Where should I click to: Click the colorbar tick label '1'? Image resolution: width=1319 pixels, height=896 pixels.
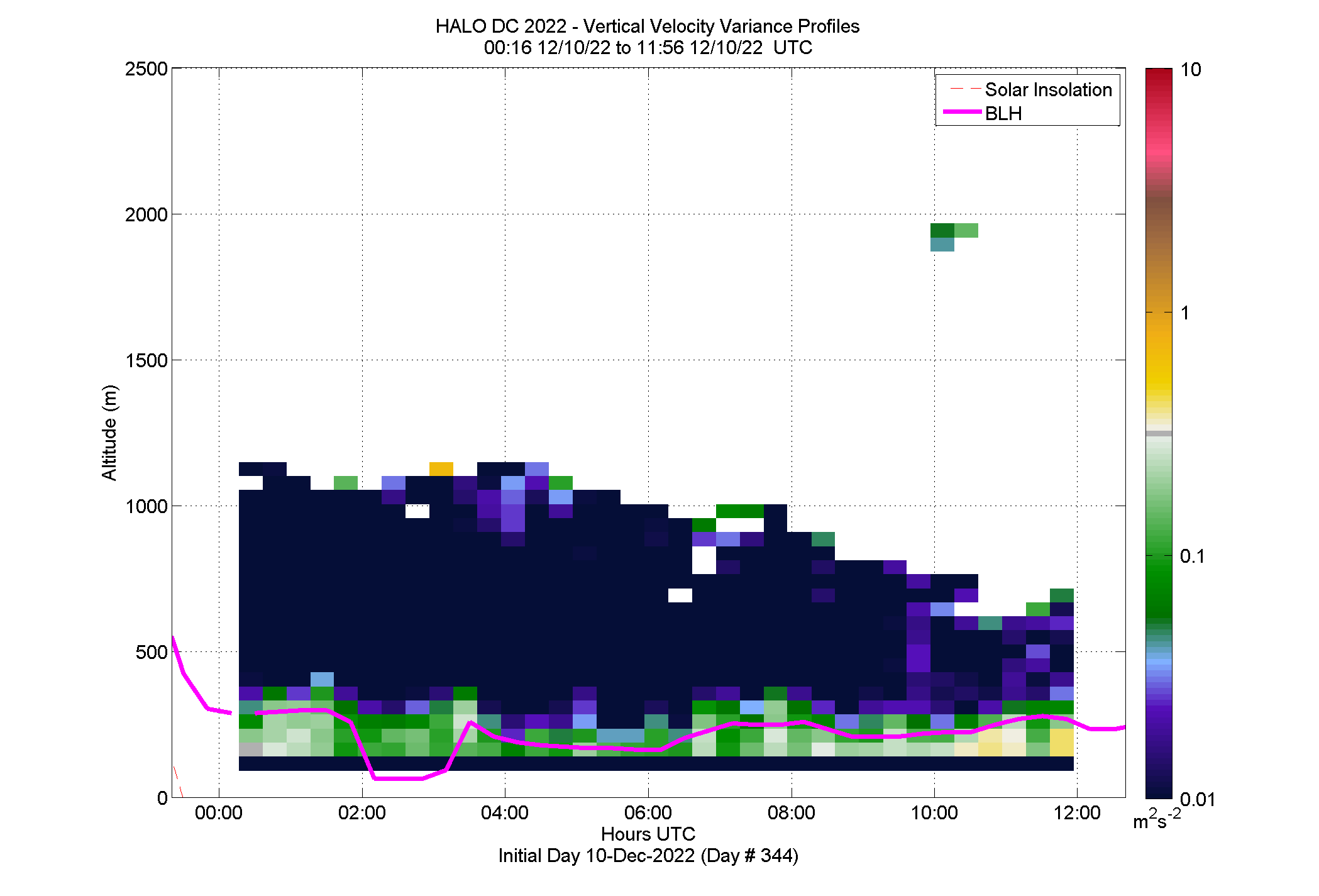tap(1185, 313)
